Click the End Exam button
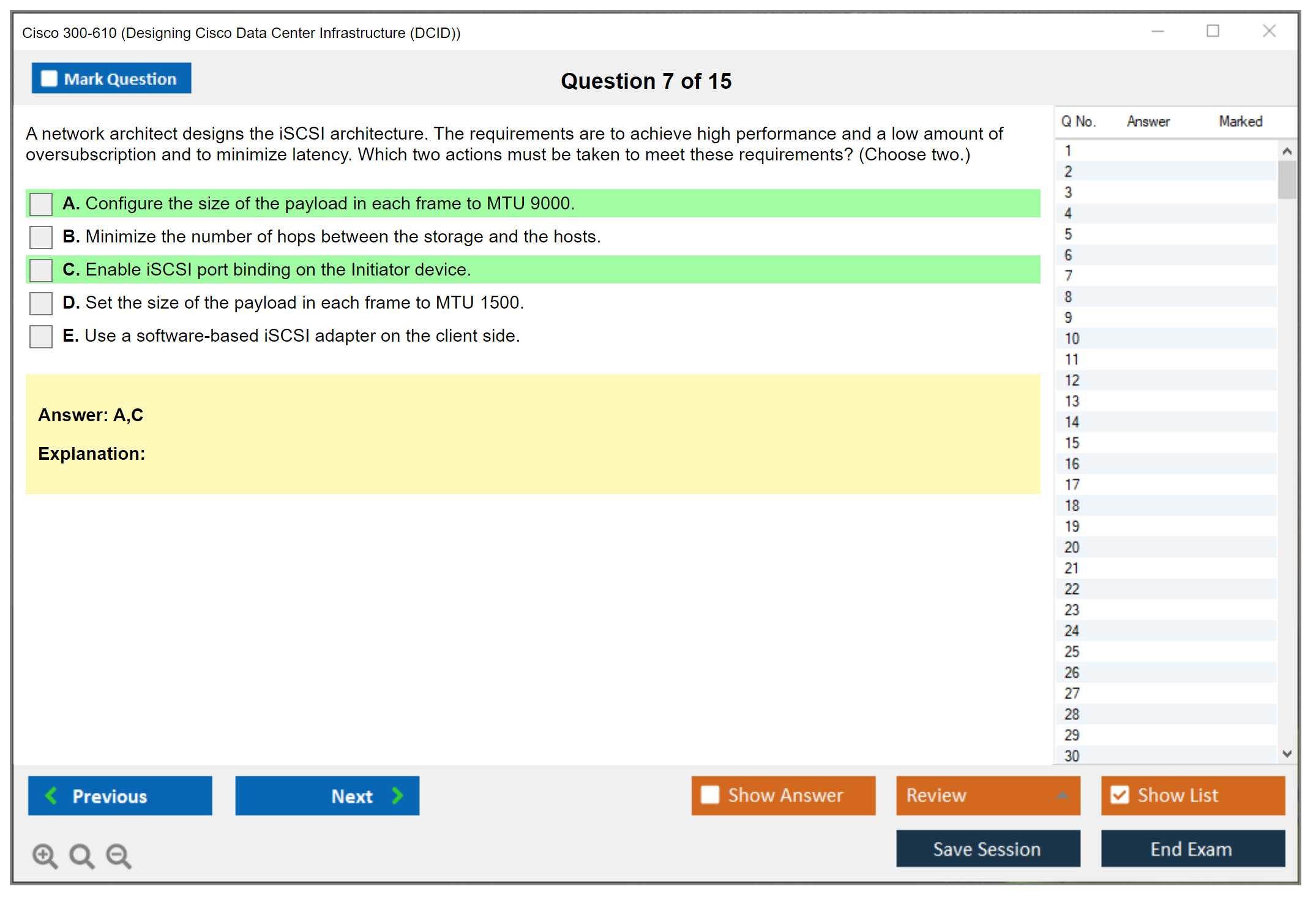The height and width of the screenshot is (900, 1316). click(x=1192, y=849)
